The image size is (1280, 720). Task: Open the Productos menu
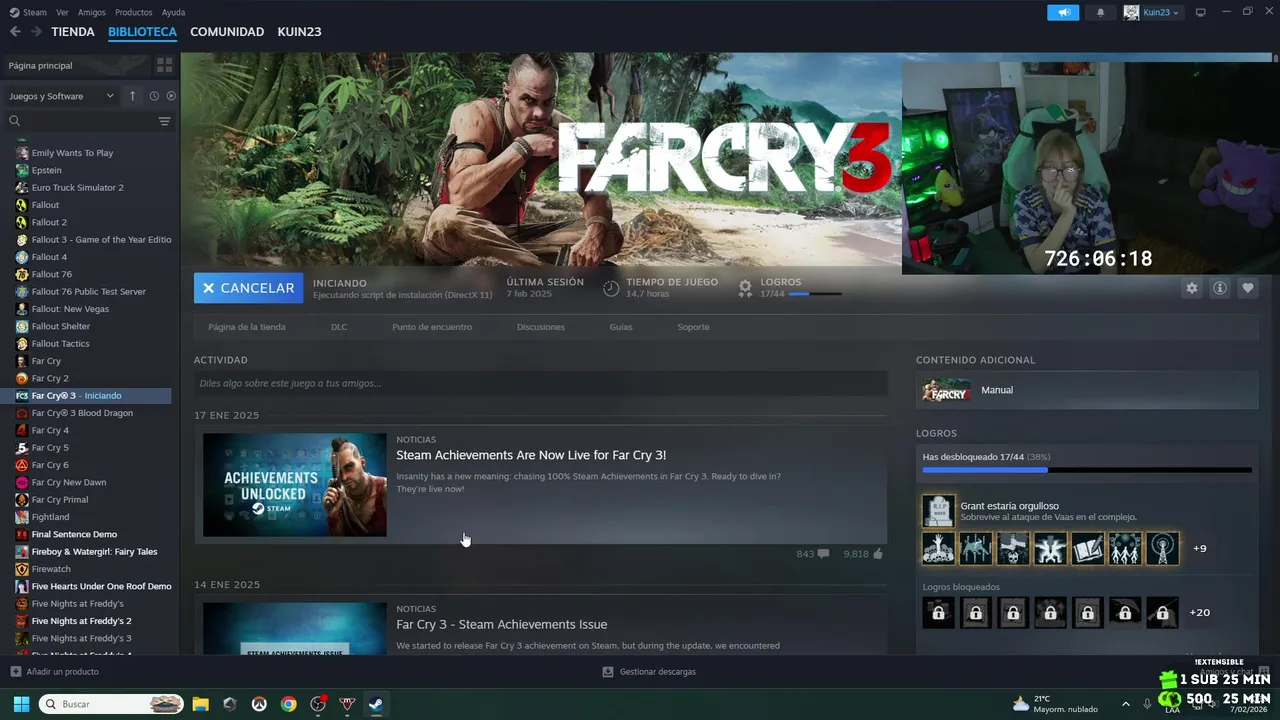pyautogui.click(x=134, y=12)
